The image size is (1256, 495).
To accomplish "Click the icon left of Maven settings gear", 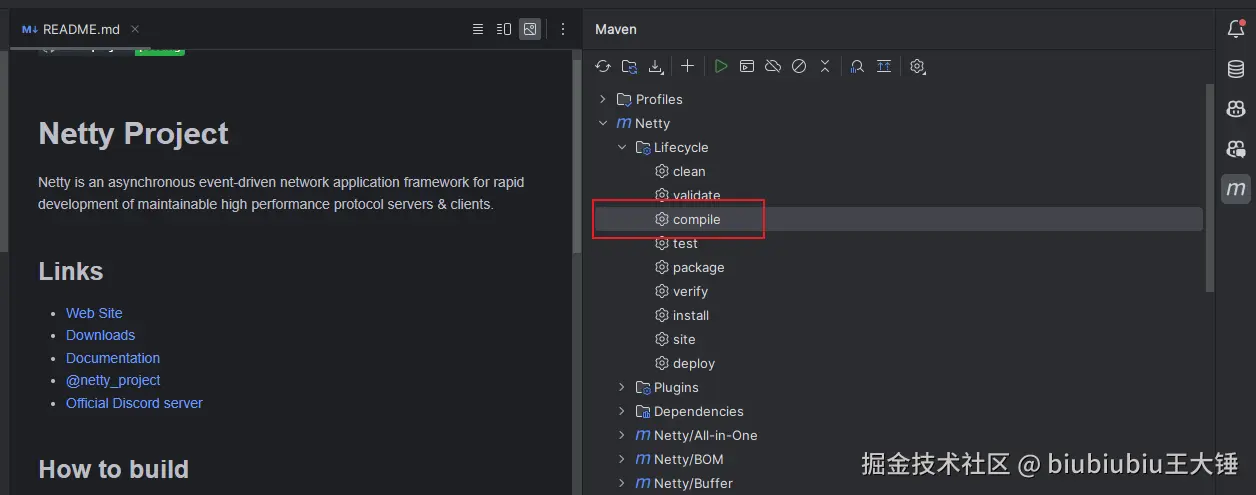I will click(884, 67).
